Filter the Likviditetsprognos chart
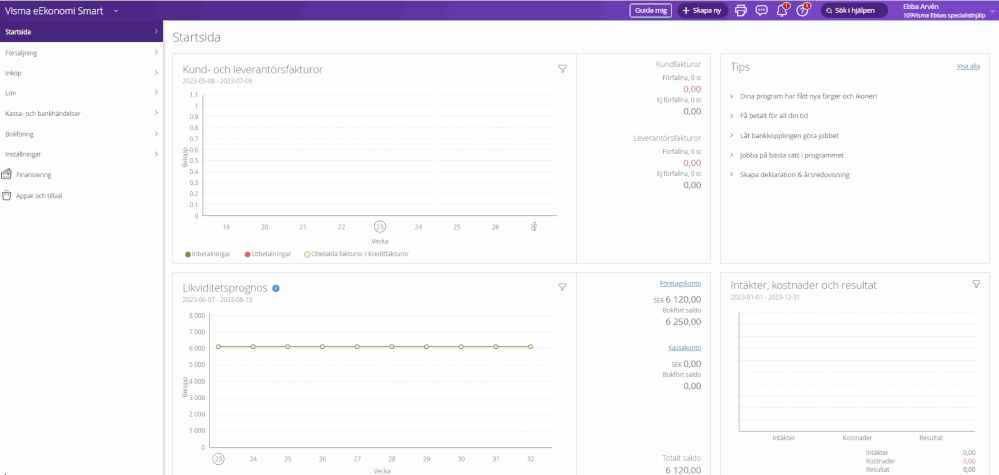999x475 pixels. [562, 287]
